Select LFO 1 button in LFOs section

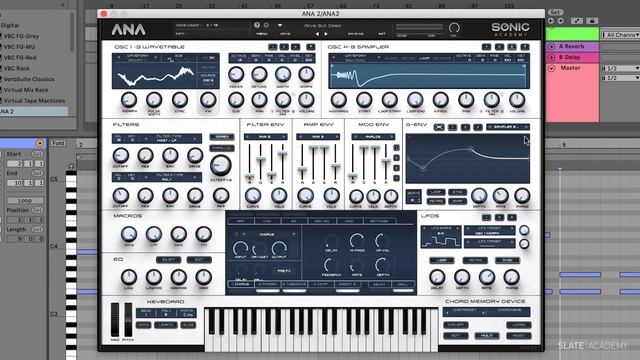486,218
